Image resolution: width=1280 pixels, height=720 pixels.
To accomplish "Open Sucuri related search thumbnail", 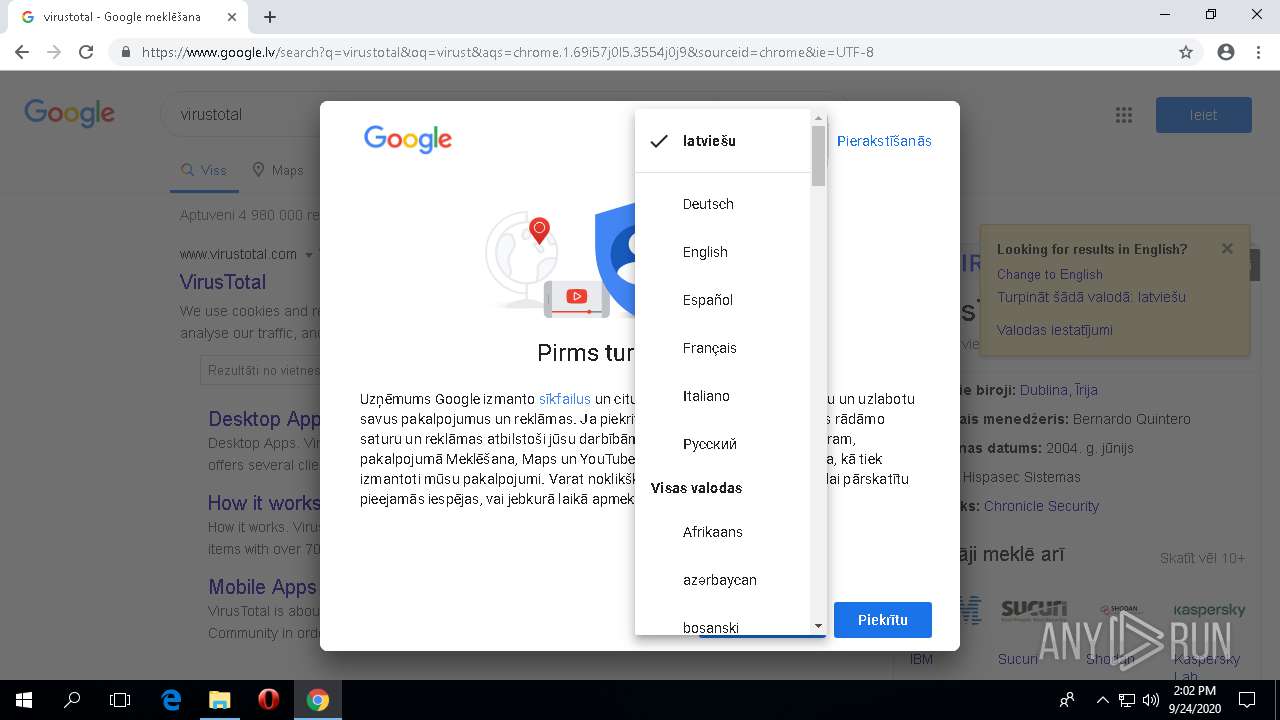I will coord(1033,610).
